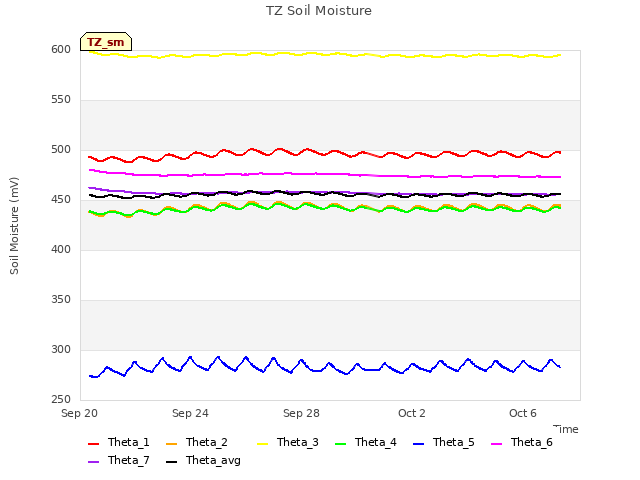Click the TZ_sm annotation label

coord(106,42)
